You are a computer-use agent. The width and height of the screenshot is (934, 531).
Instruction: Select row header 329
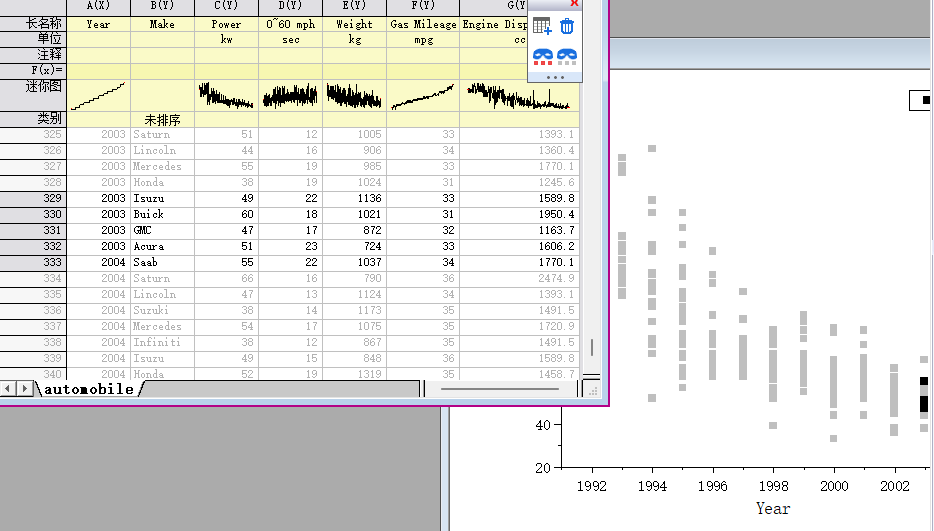pos(33,198)
